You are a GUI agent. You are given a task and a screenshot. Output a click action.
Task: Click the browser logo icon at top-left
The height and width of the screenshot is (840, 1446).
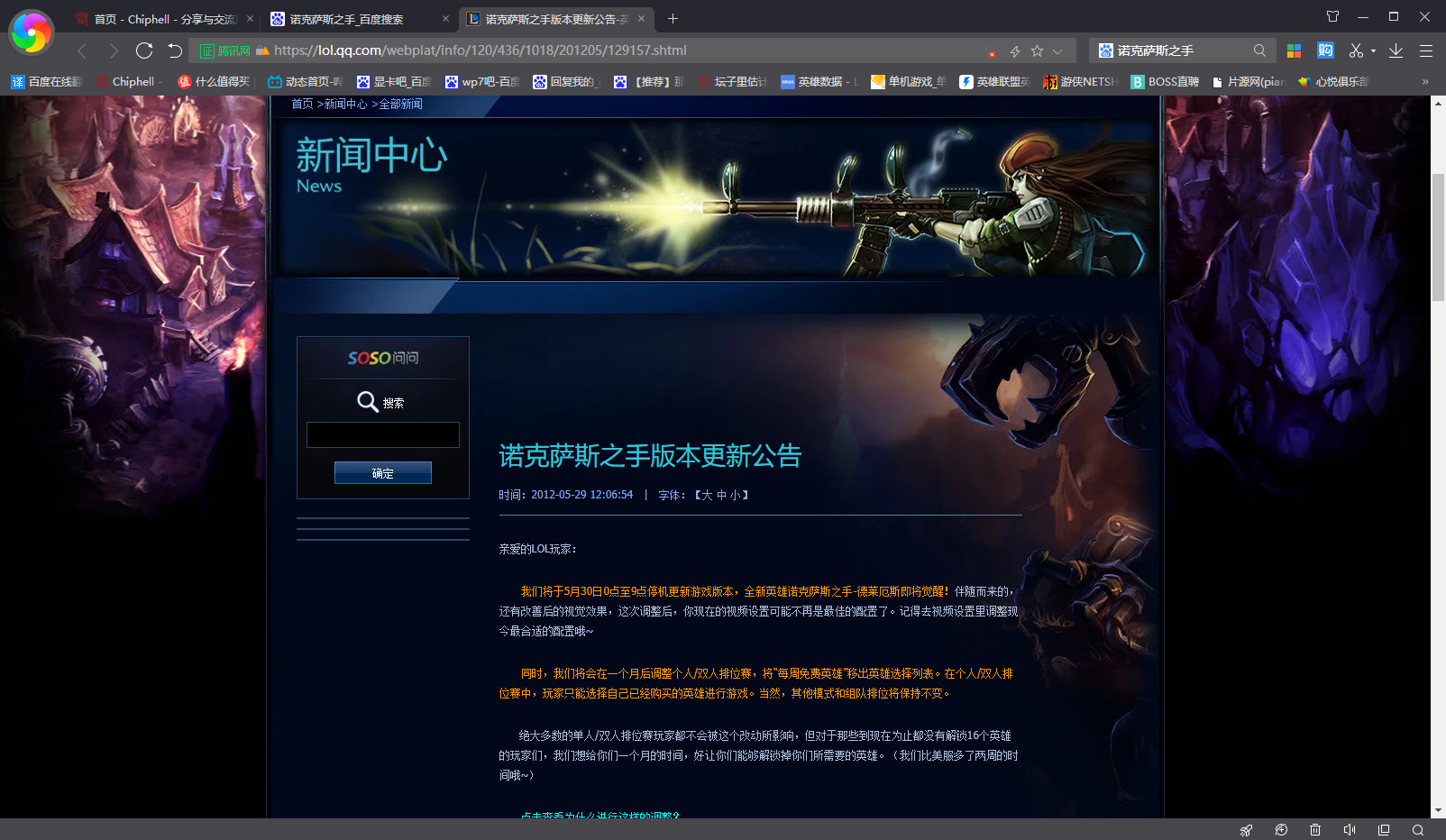click(x=32, y=32)
